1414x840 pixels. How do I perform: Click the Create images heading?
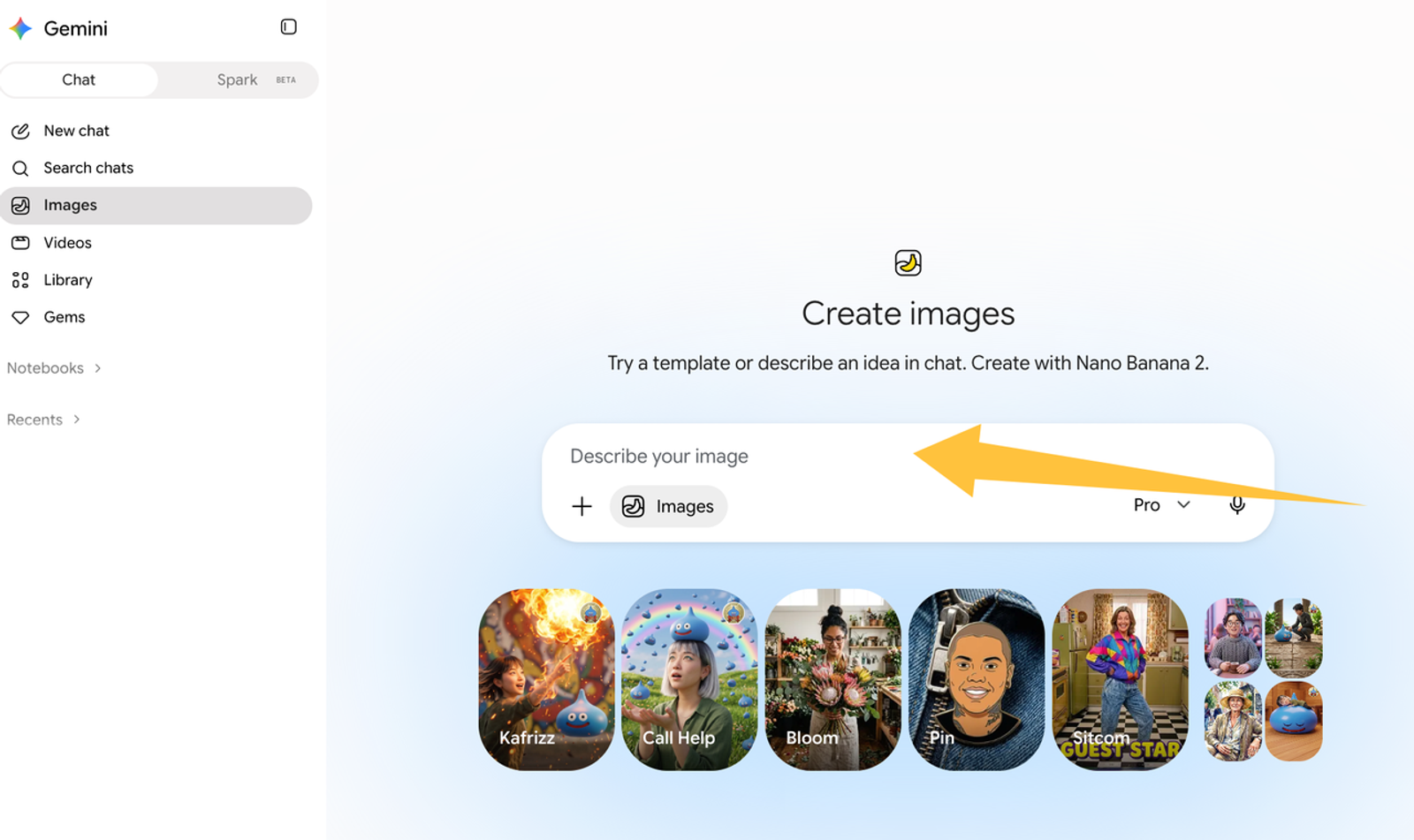pos(908,314)
